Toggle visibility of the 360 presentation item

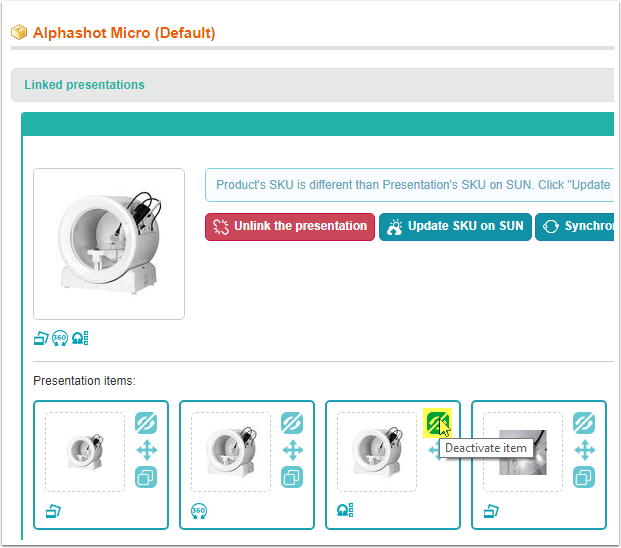click(x=292, y=423)
